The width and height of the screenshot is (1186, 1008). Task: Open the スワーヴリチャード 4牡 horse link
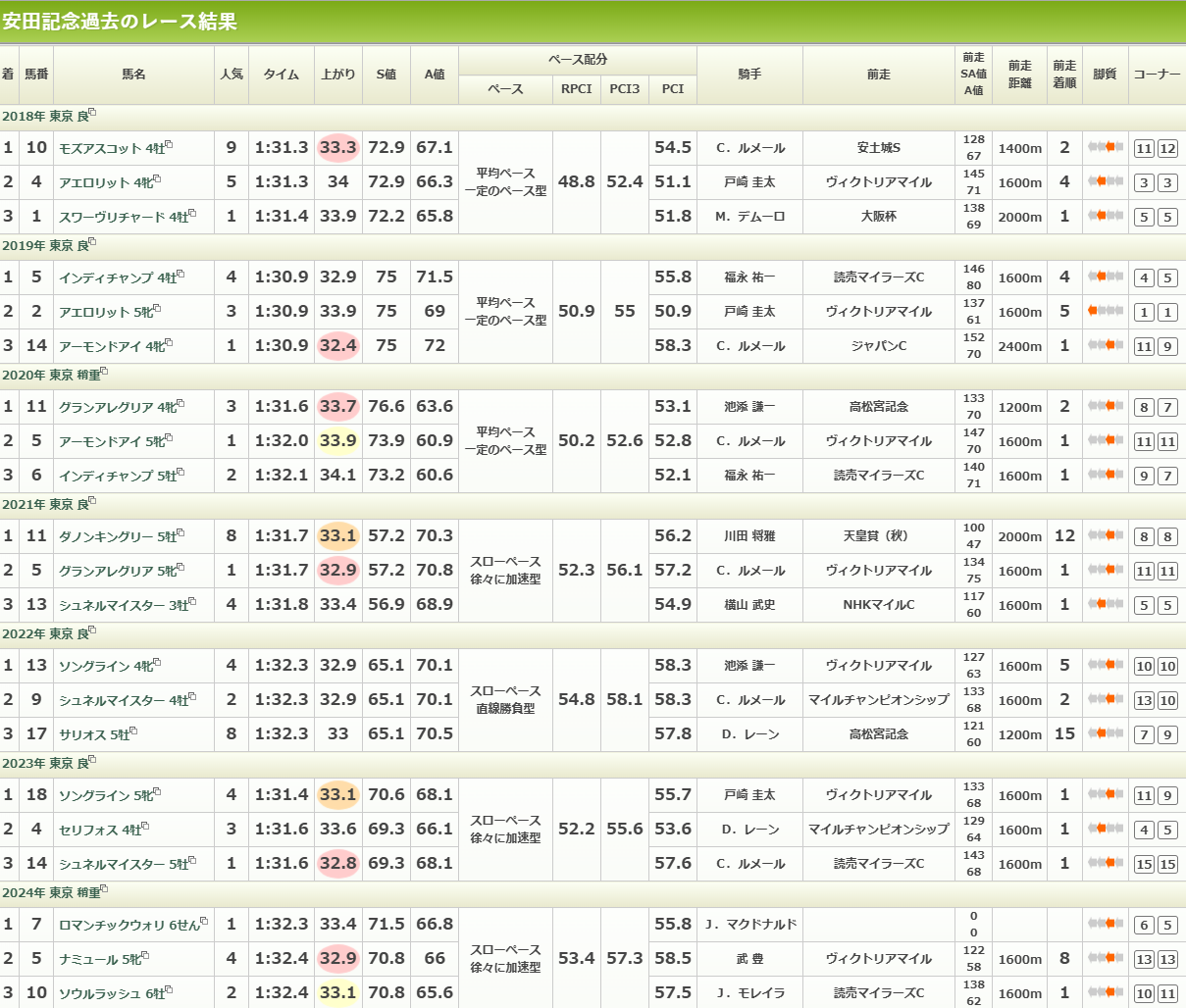[x=123, y=217]
